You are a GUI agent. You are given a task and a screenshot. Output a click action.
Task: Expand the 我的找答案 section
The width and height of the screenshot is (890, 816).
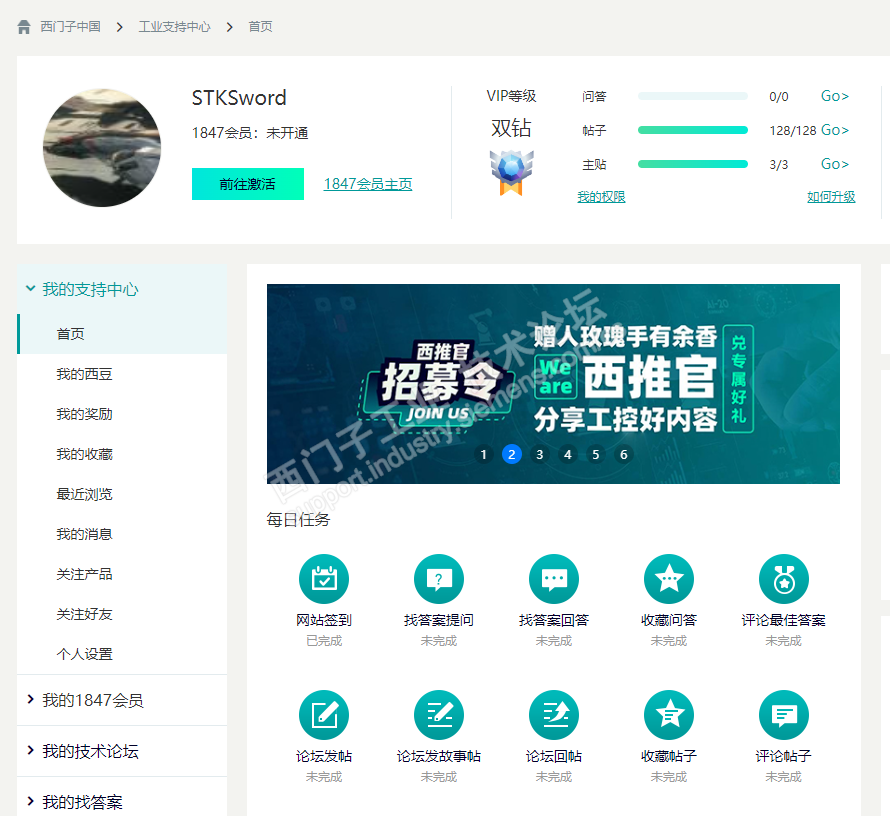pyautogui.click(x=122, y=800)
